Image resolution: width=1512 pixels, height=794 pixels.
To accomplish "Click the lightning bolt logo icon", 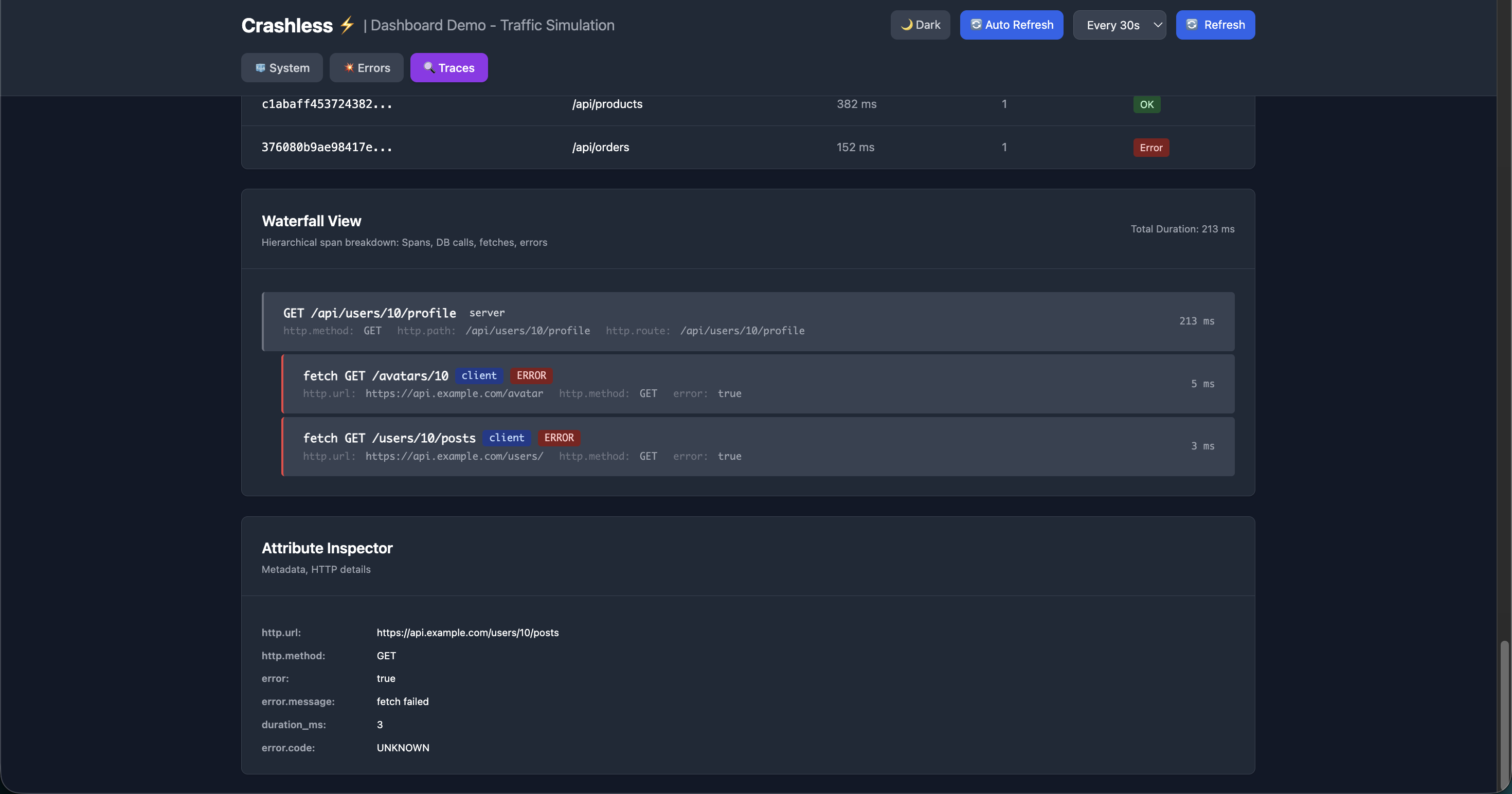I will pyautogui.click(x=347, y=25).
